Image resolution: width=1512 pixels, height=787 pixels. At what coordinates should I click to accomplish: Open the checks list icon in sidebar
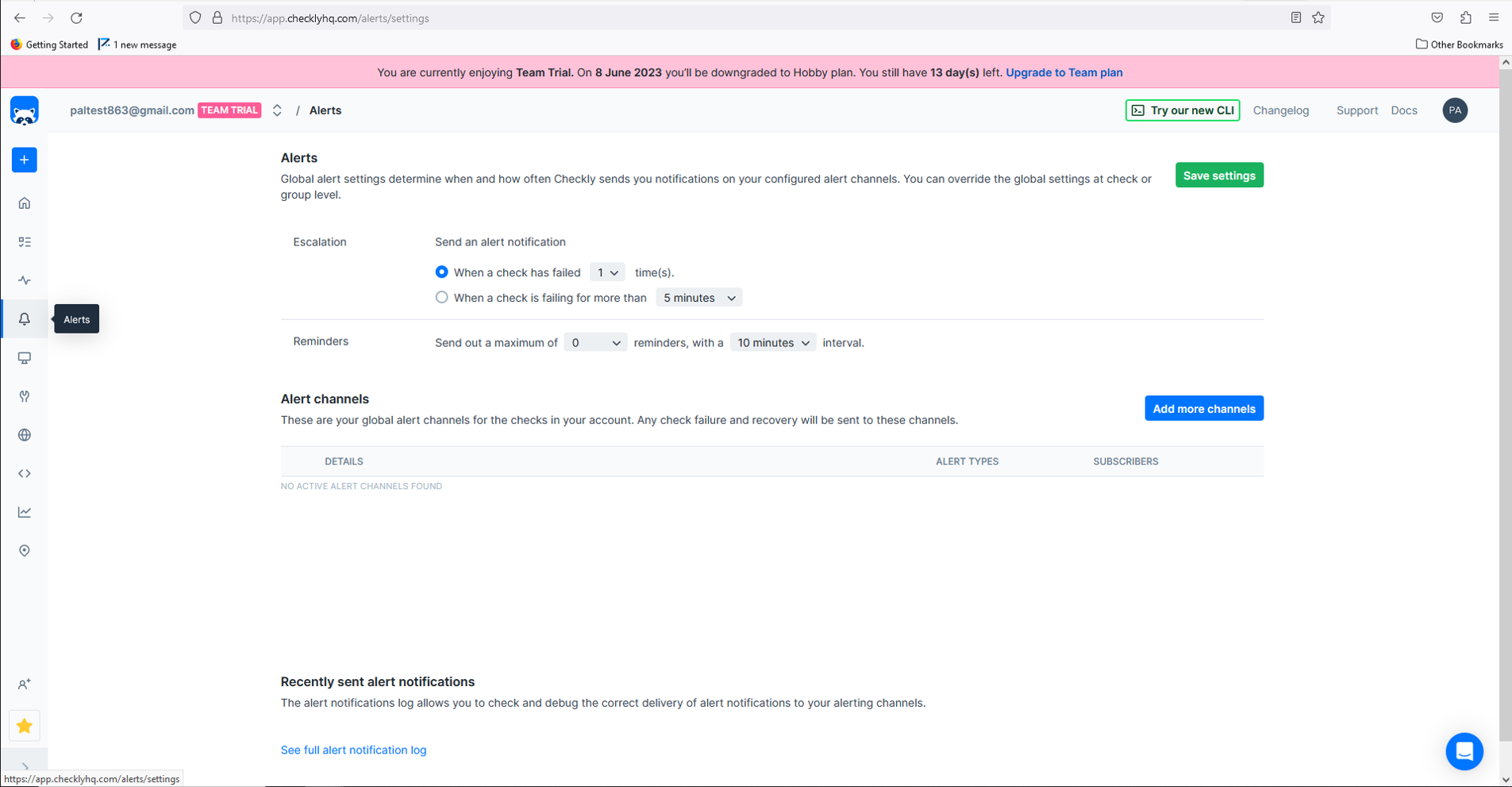[25, 242]
